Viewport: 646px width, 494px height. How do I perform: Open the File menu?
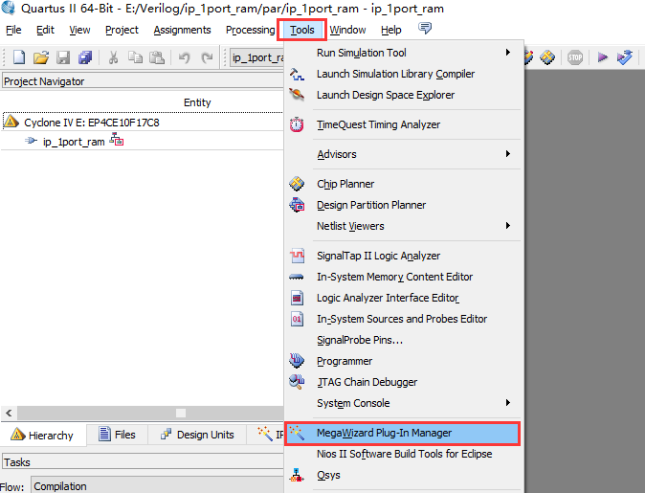click(14, 30)
